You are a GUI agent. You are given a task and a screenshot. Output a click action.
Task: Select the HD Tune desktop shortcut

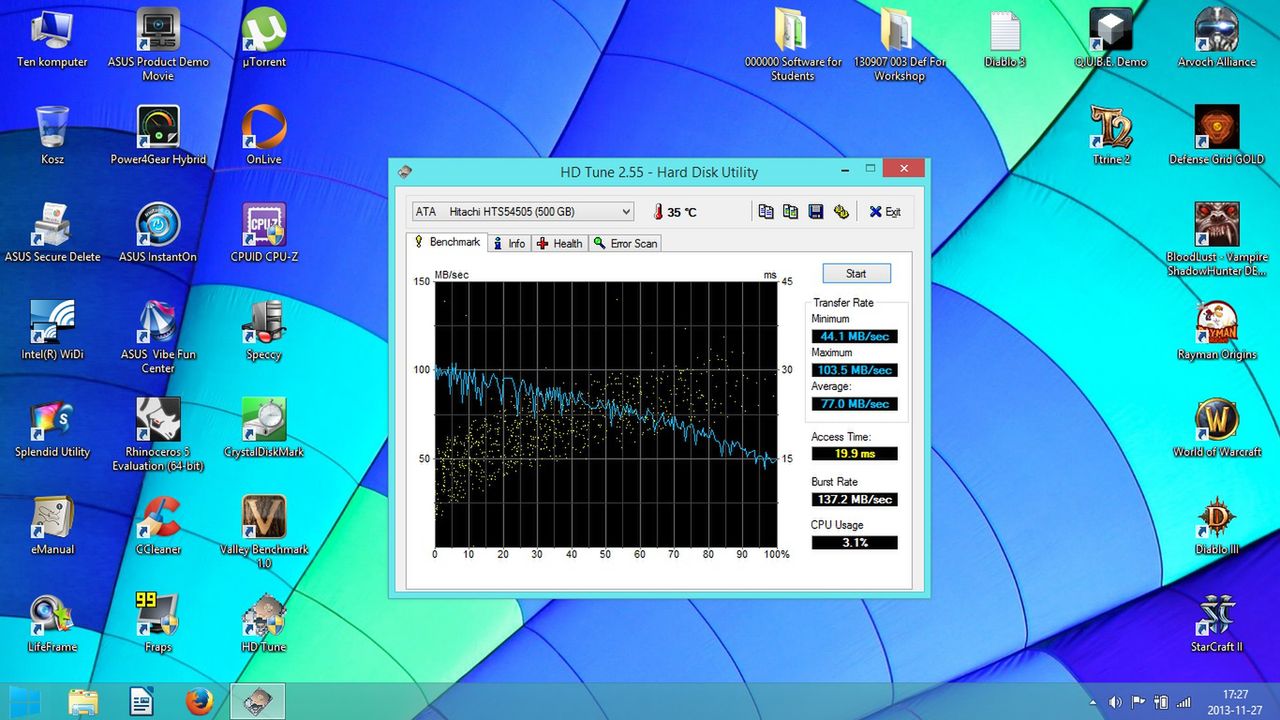click(264, 622)
